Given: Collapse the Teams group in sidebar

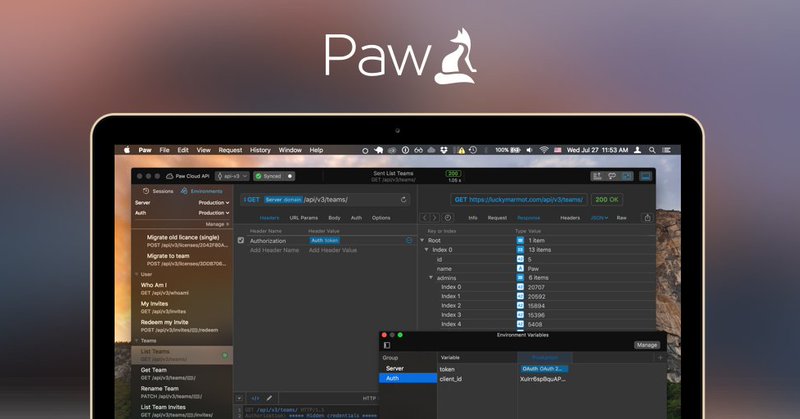Looking at the screenshot, I should pyautogui.click(x=137, y=340).
